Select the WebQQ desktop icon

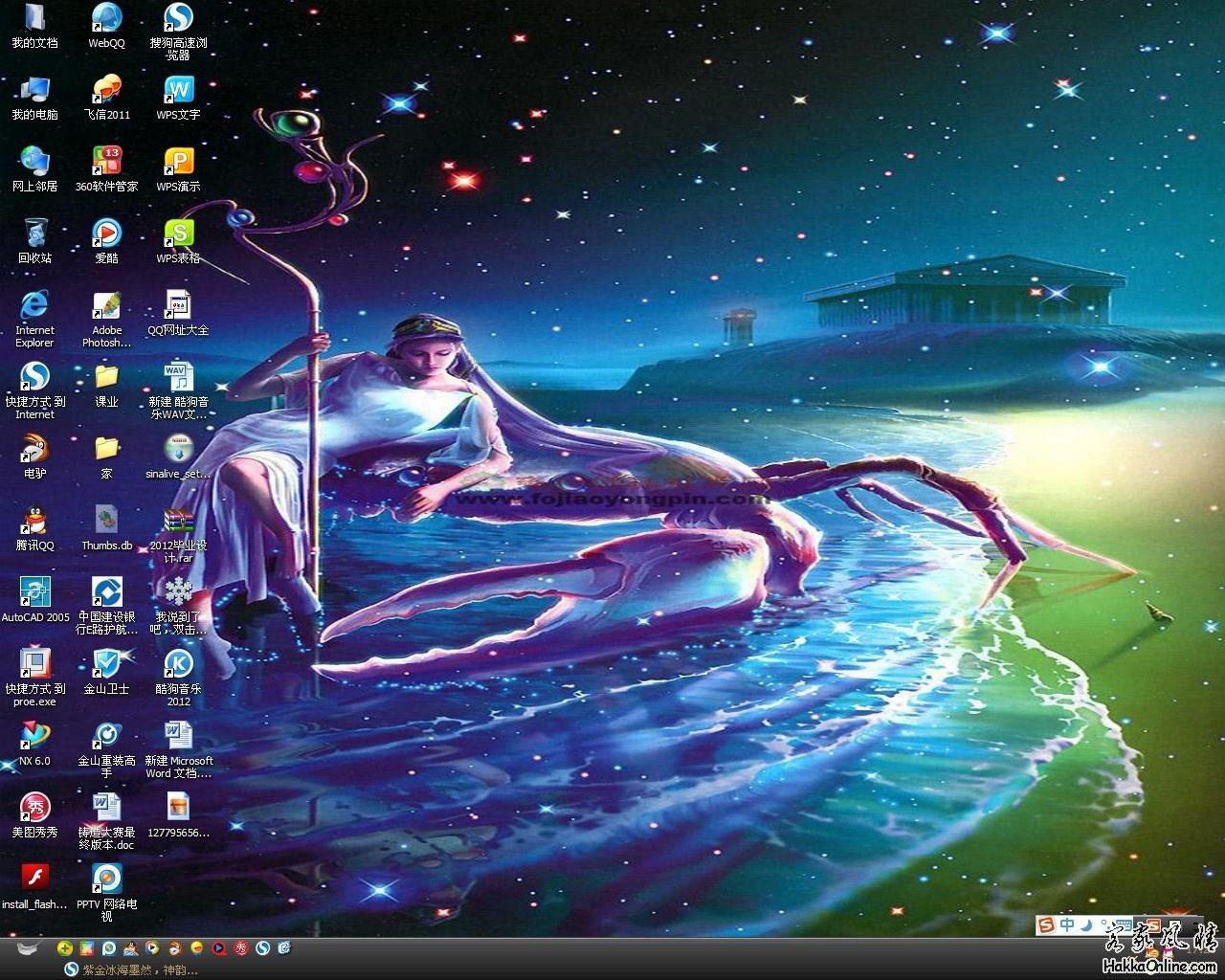(106, 26)
